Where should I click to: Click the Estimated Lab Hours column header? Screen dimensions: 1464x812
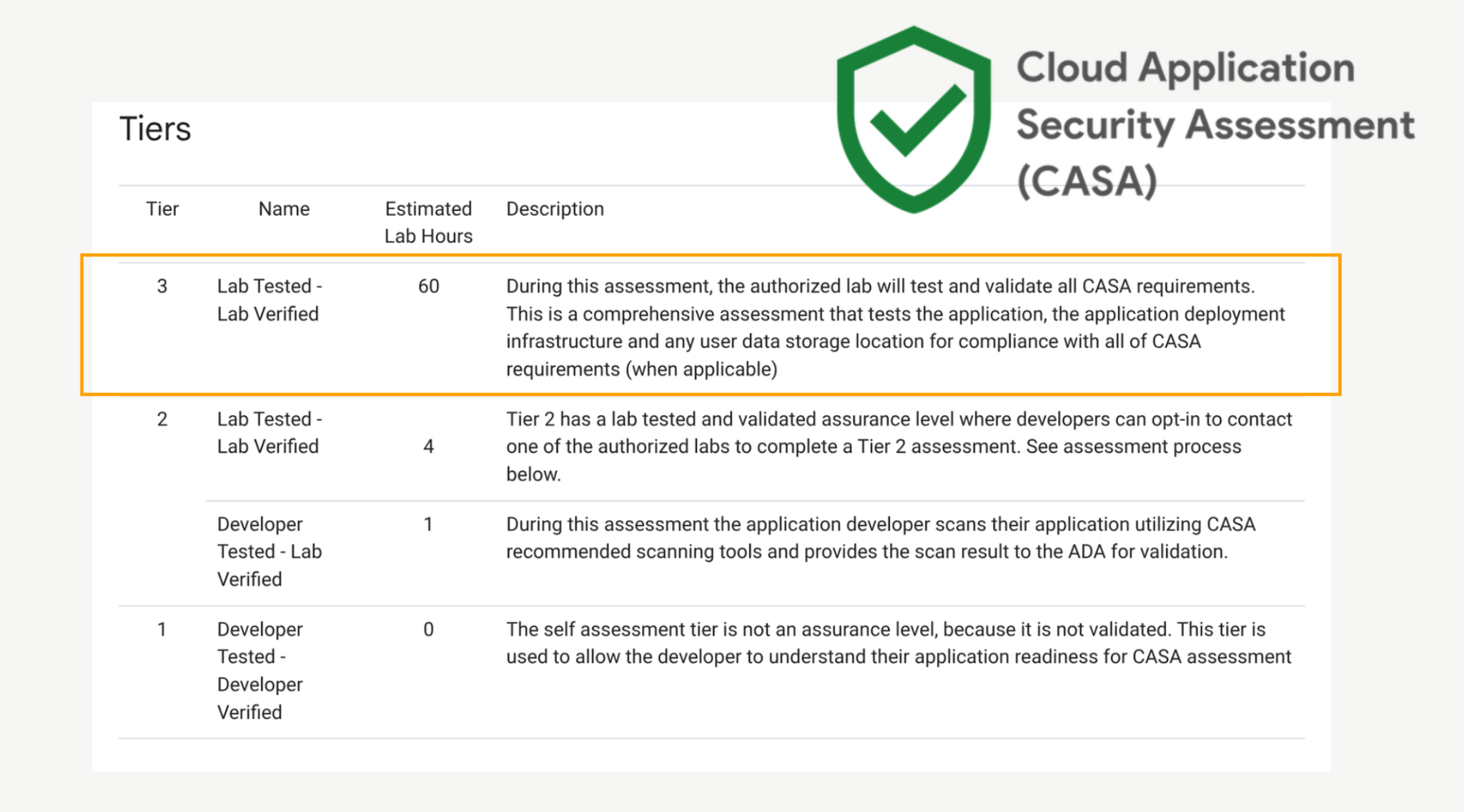[428, 222]
